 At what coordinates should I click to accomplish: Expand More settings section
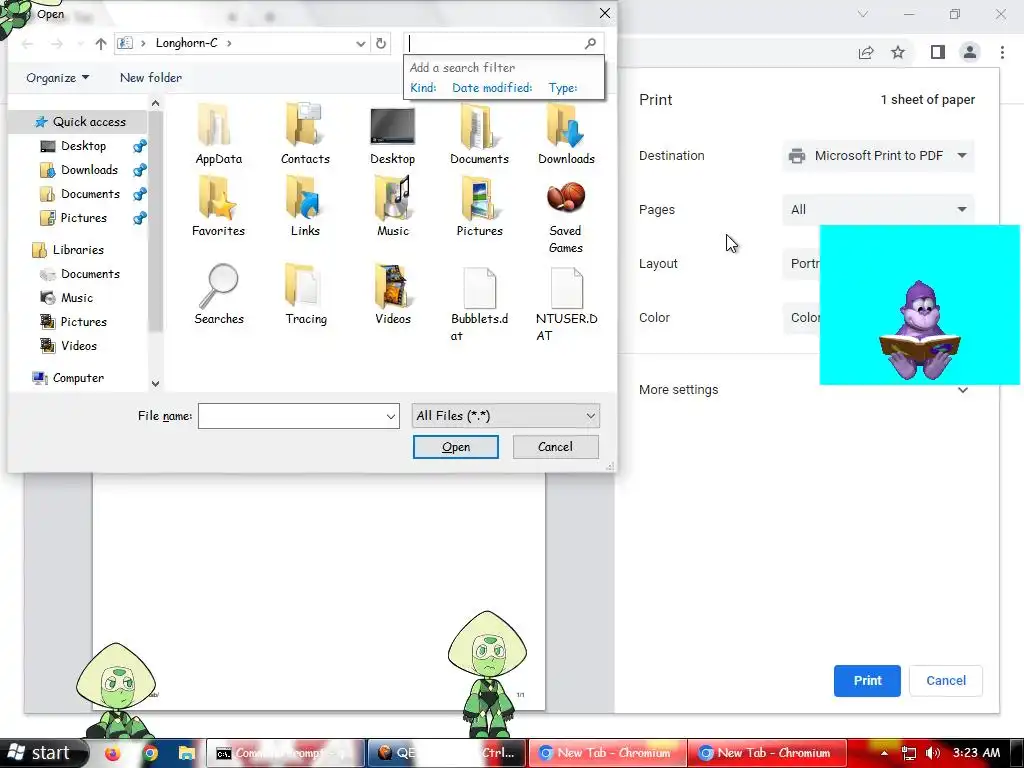[805, 390]
